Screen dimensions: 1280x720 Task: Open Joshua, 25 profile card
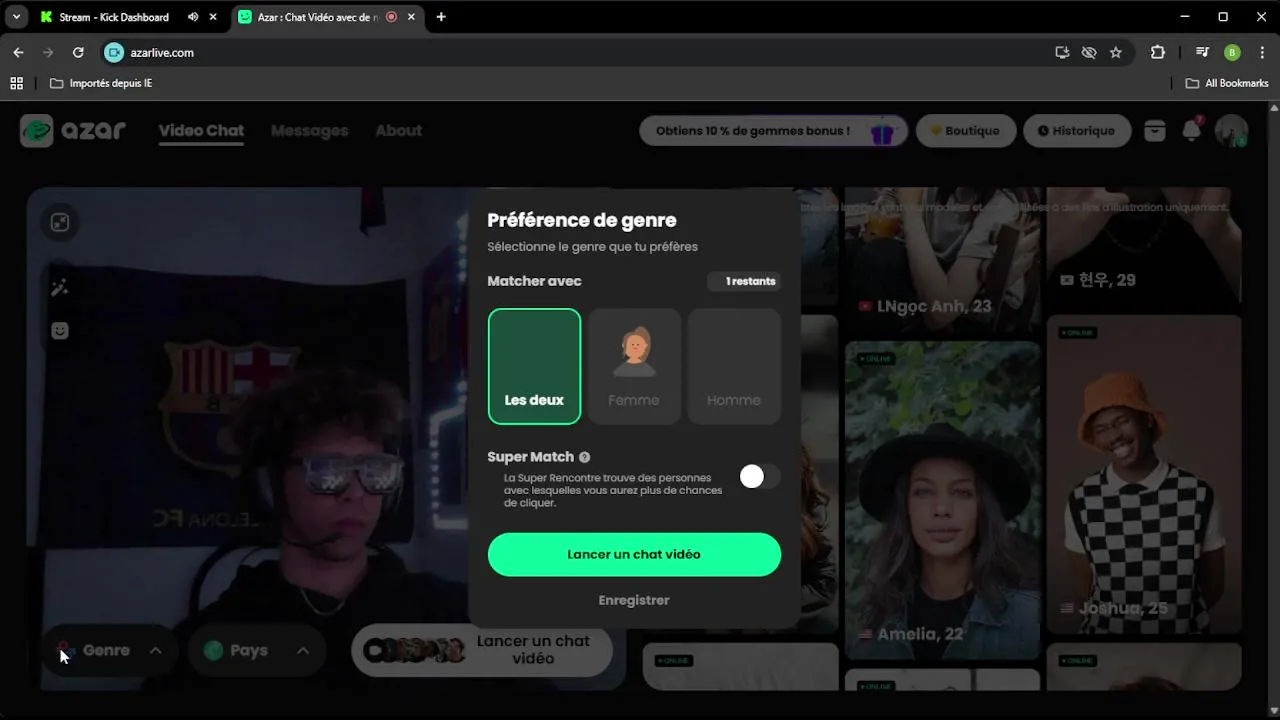click(1144, 474)
